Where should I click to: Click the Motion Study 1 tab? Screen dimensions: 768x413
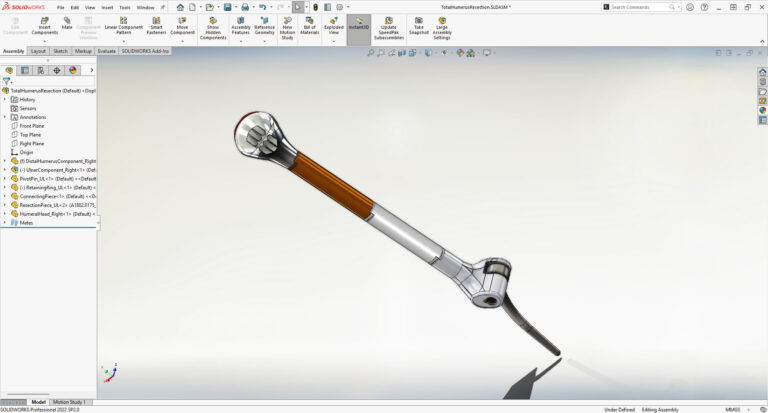coord(69,402)
